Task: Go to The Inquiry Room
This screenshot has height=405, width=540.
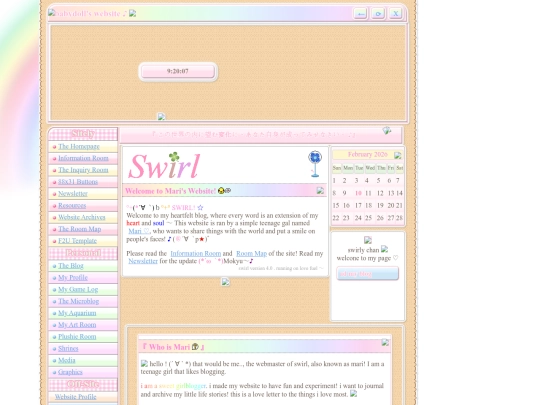Action: pos(83,170)
